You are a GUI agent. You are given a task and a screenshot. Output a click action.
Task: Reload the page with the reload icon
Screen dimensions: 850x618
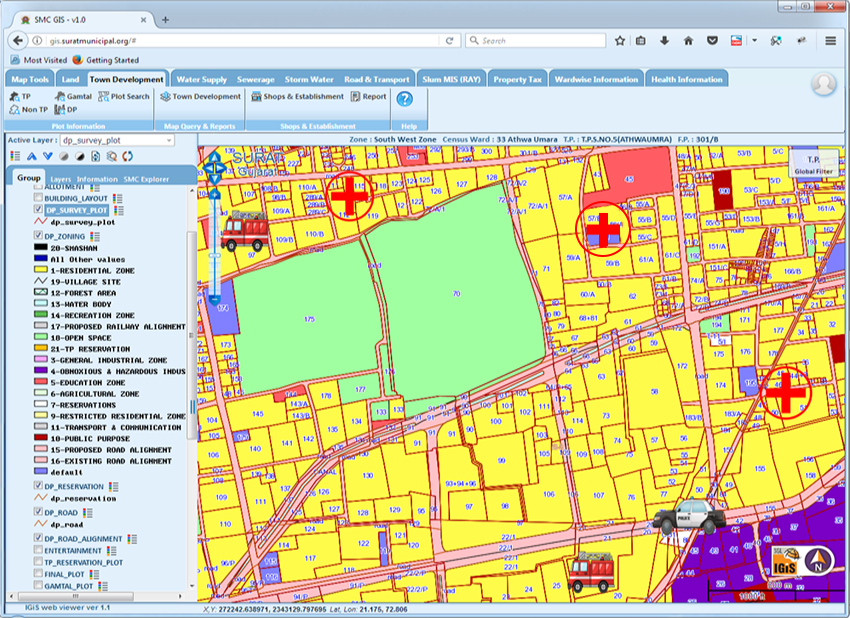(449, 41)
